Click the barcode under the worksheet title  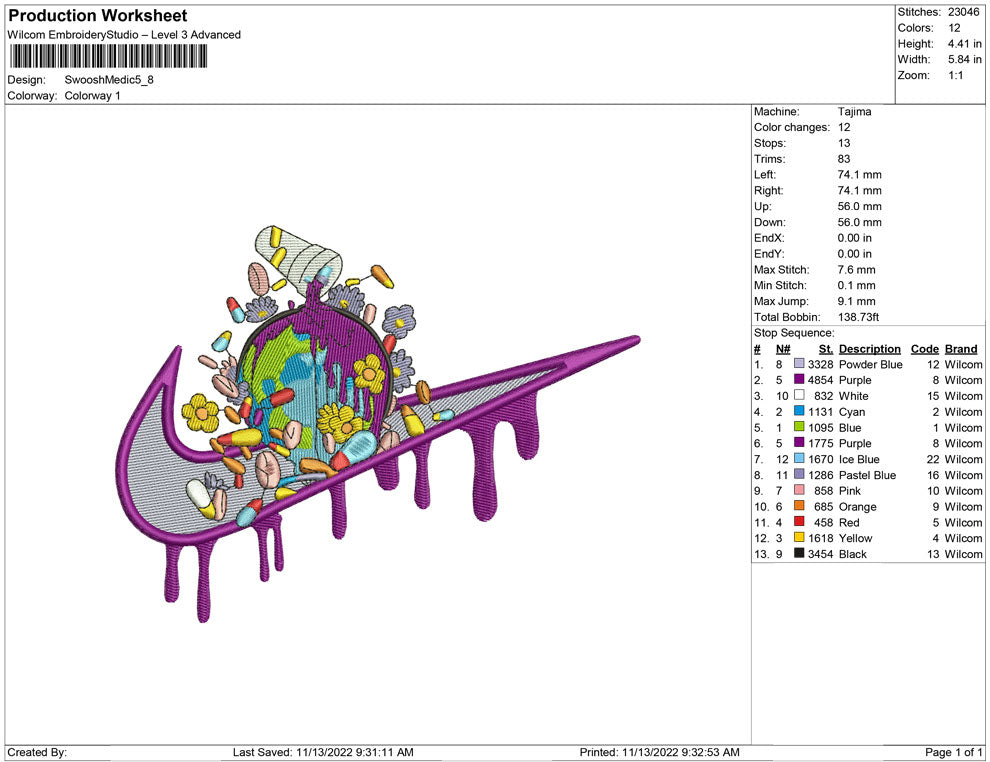(108, 57)
